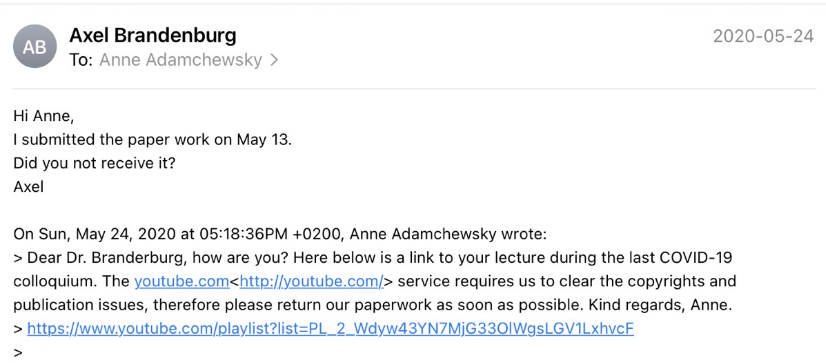Click the 2020-05-24 date stamp
Viewport: 826px width, 363px height.
point(763,36)
